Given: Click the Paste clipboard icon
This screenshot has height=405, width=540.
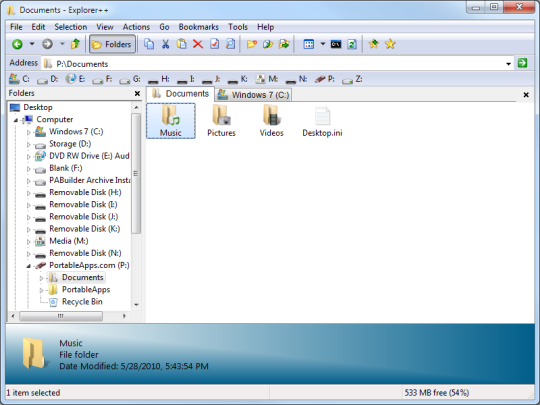Looking at the screenshot, I should 181,44.
